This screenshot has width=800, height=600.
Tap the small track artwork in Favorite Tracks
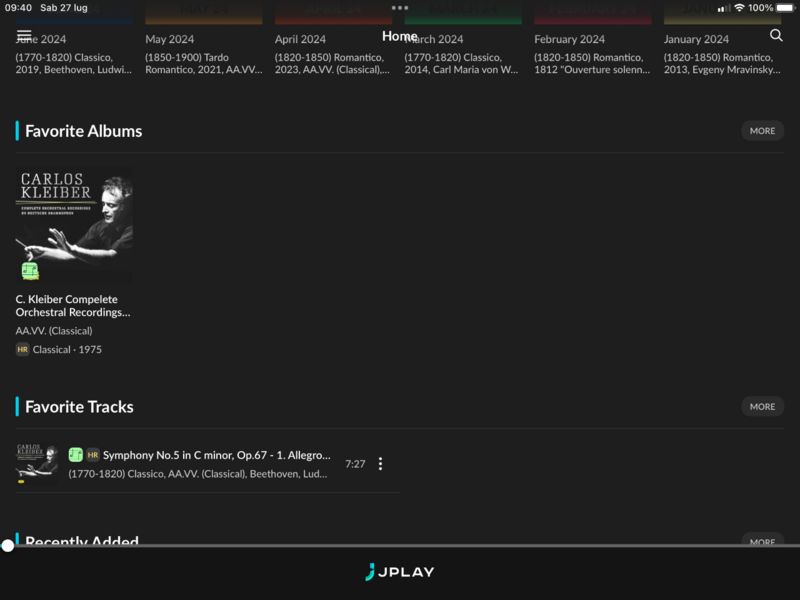point(36,464)
